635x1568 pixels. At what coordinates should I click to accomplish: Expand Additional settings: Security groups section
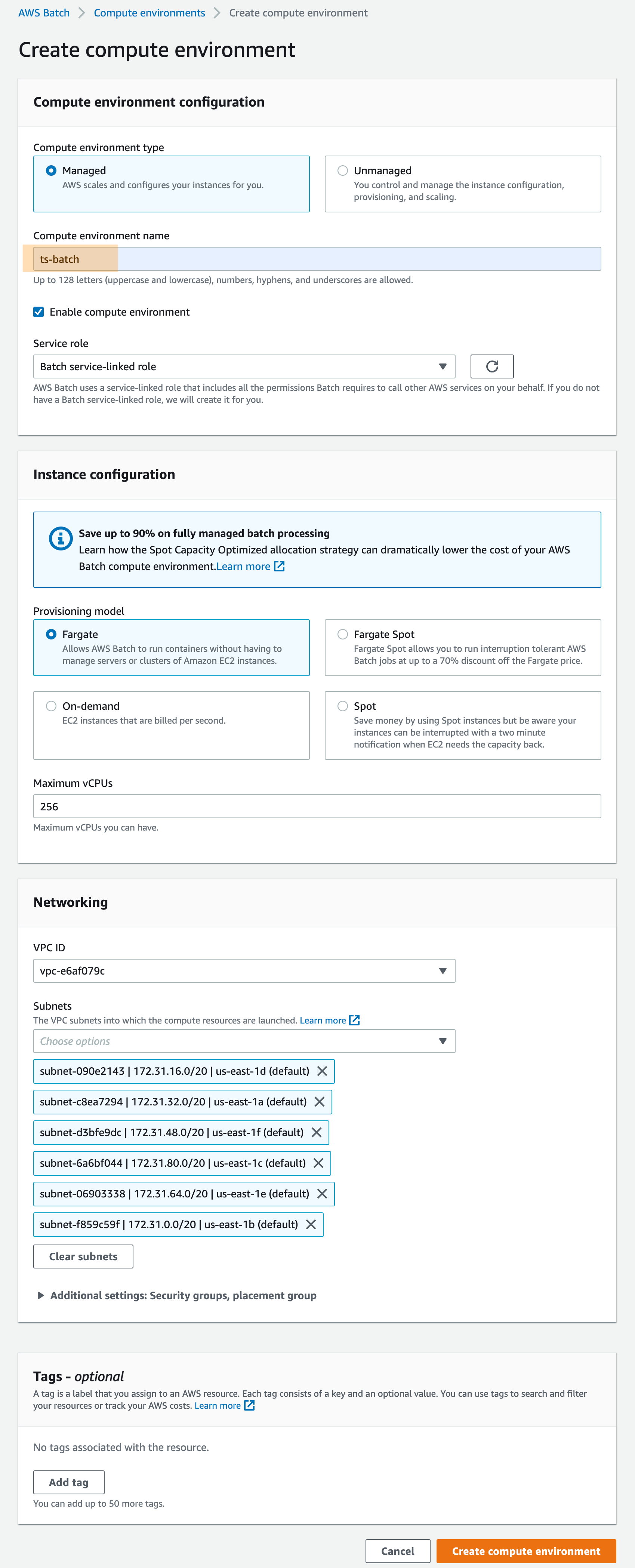tap(177, 1295)
